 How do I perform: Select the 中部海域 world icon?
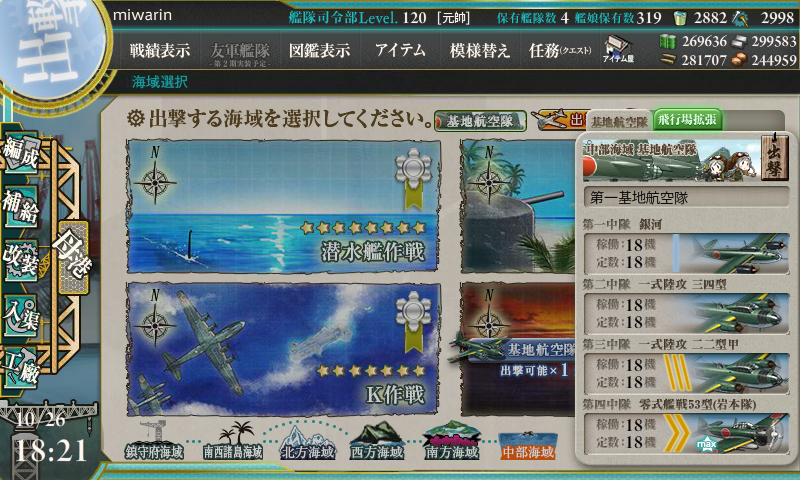point(528,445)
